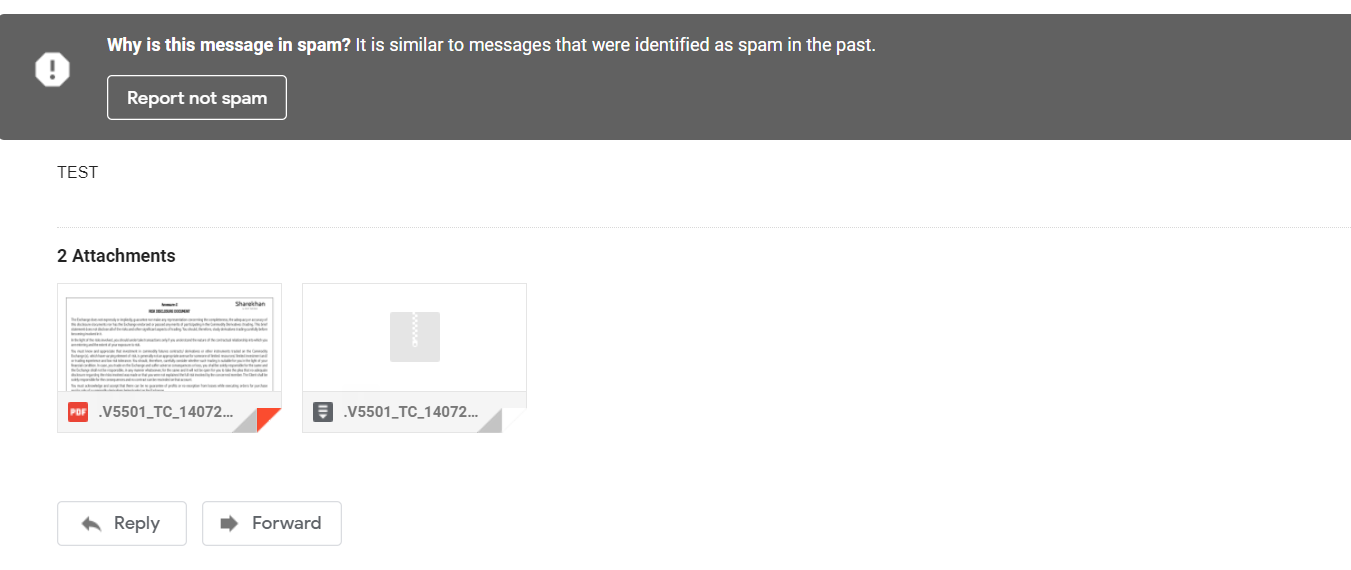
Task: Click the Reply arrow icon
Action: pos(91,523)
